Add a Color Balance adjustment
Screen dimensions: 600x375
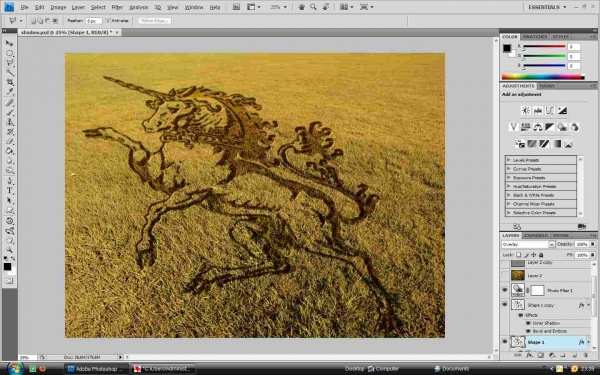tap(538, 127)
